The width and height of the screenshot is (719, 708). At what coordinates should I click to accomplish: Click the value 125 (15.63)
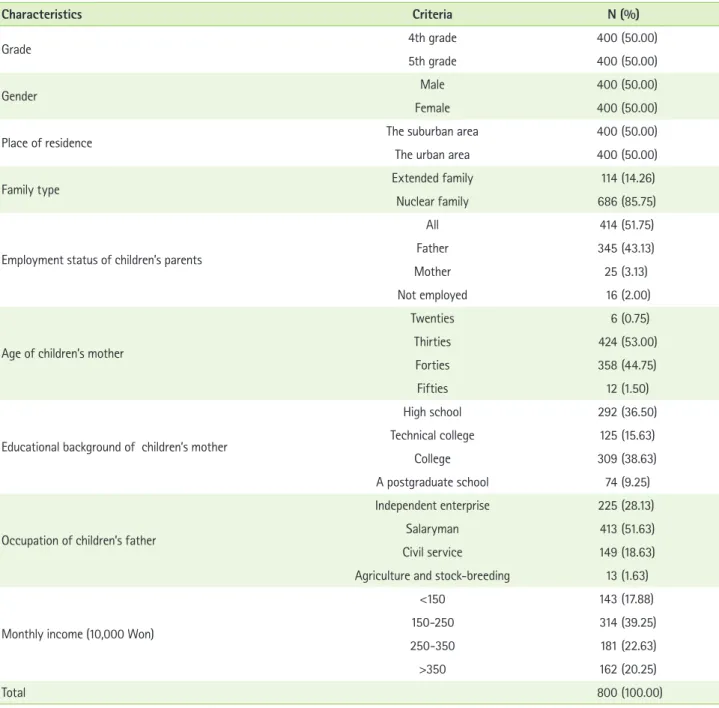(x=627, y=435)
